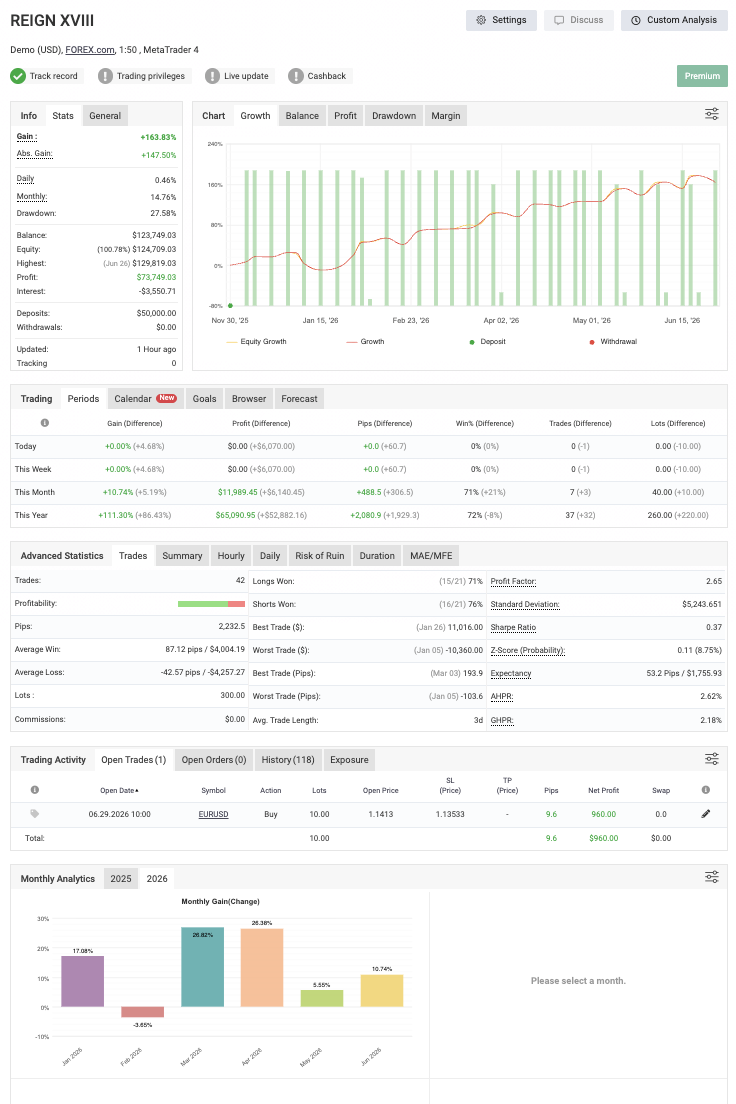Click the Apr 2026 26.38% bar
This screenshot has width=736, height=1104.
pyautogui.click(x=262, y=967)
